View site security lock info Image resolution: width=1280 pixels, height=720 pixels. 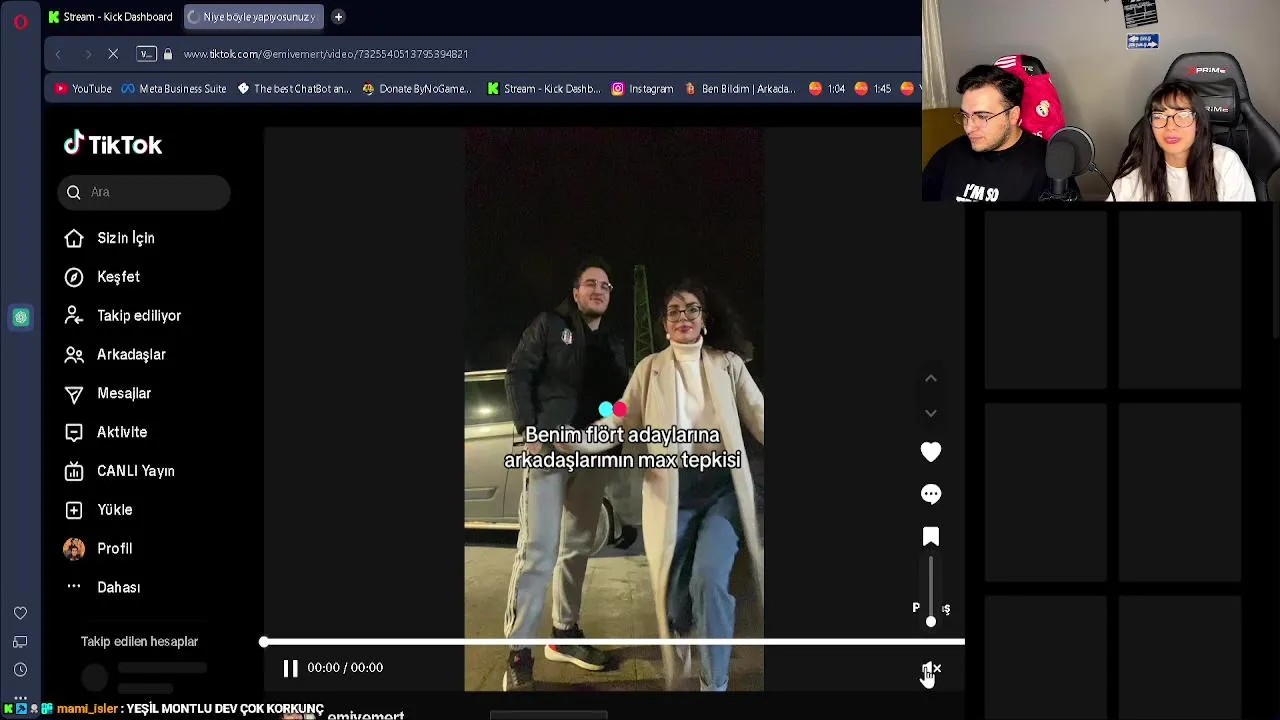(x=168, y=54)
